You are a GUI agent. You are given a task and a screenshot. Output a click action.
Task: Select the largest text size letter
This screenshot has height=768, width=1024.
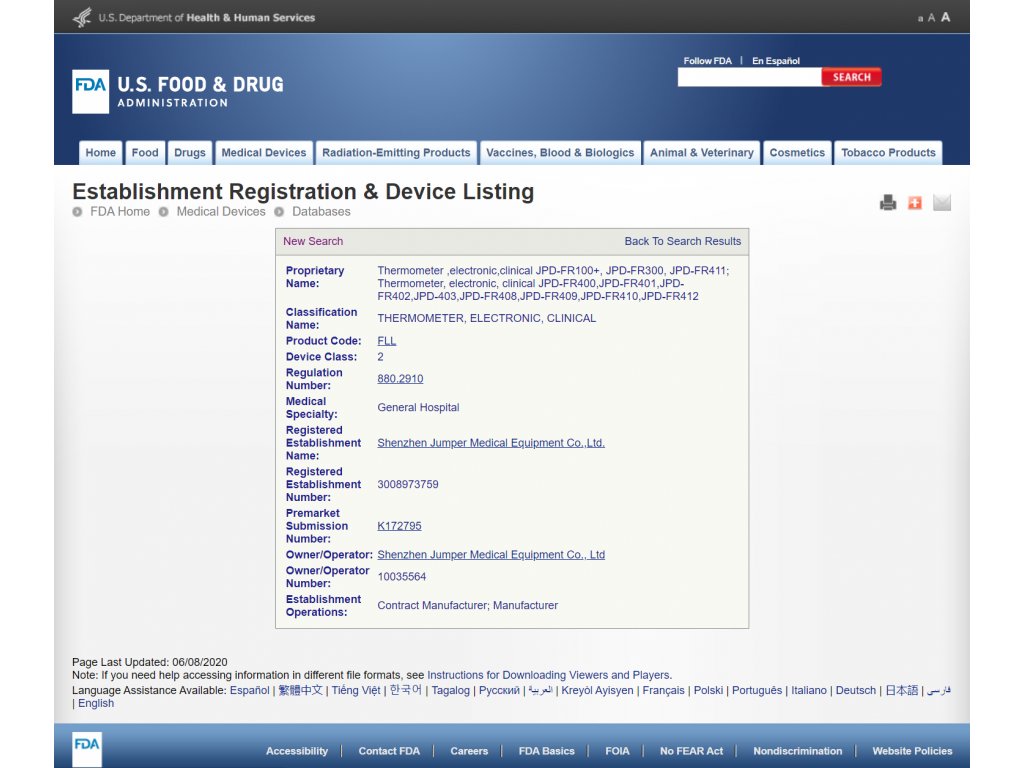coord(945,17)
